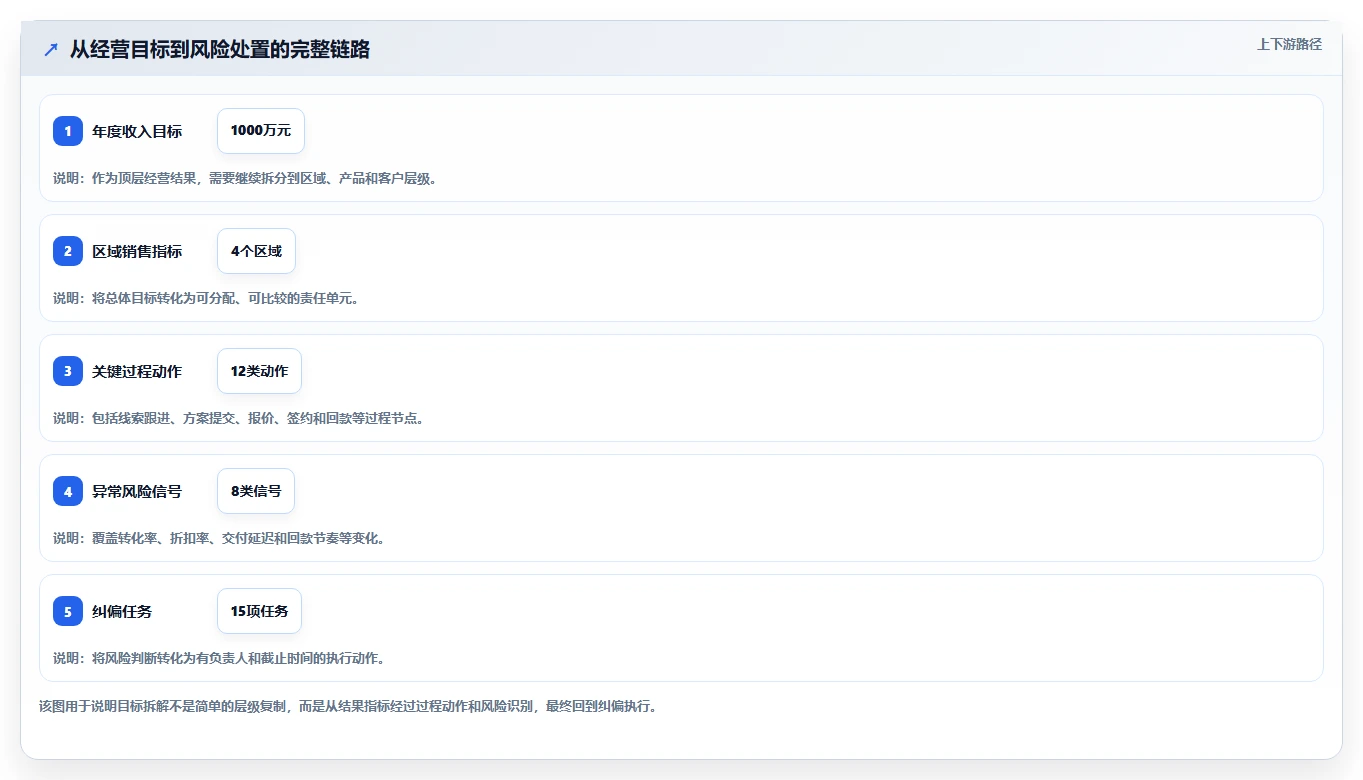This screenshot has height=780, width=1363.
Task: Click the step 5 number badge
Action: point(68,611)
